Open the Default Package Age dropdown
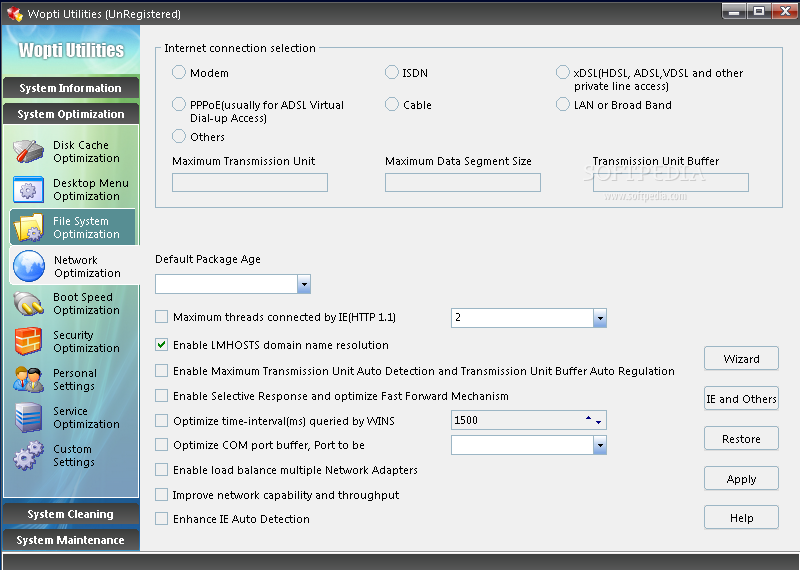 pos(304,284)
